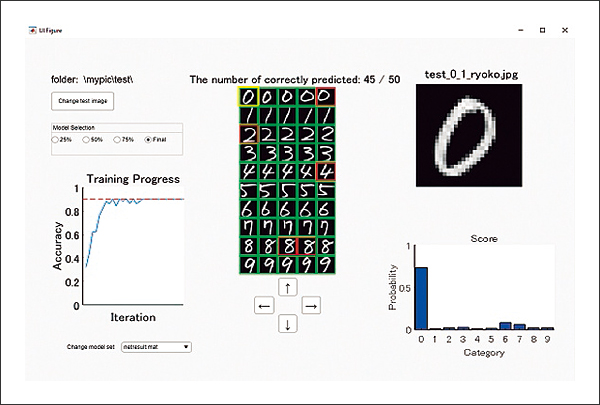Select the first digit 7 thumbnail
The image size is (600, 405).
pyautogui.click(x=249, y=228)
